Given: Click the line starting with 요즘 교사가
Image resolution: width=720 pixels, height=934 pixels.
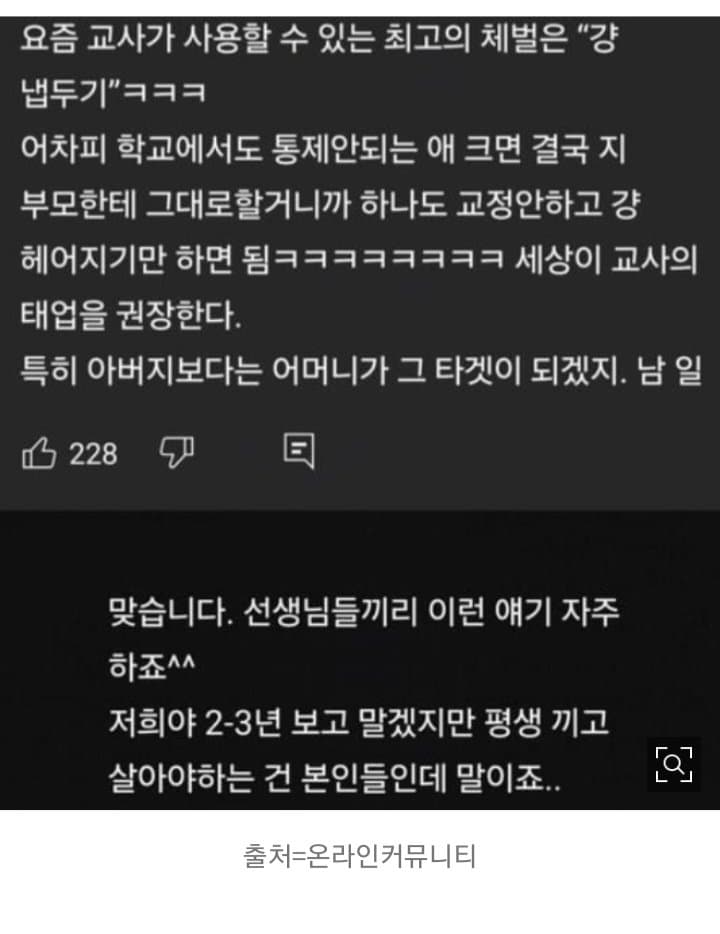Looking at the screenshot, I should coord(320,39).
